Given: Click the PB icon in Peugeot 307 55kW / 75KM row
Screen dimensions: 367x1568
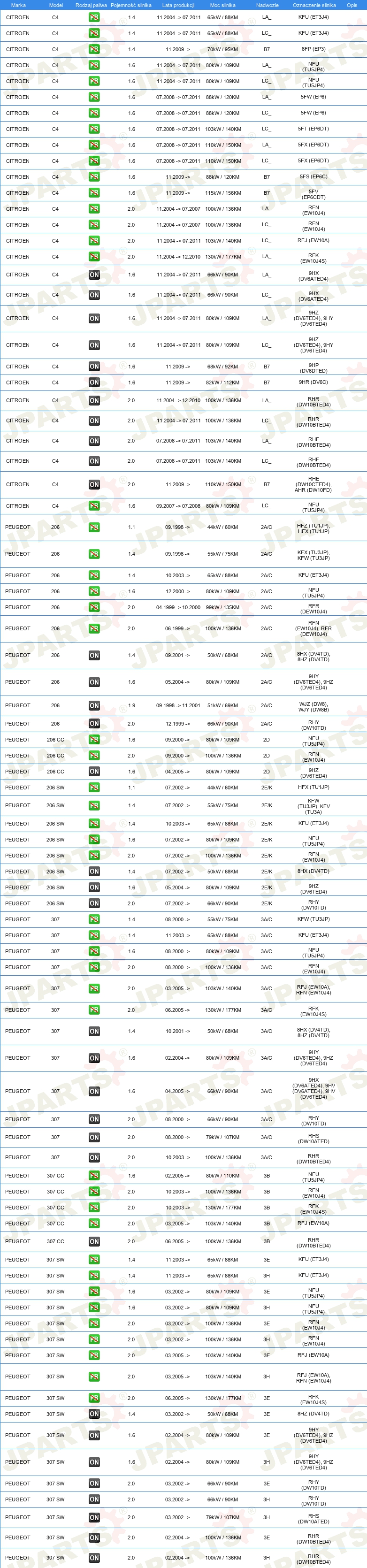Looking at the screenshot, I should pyautogui.click(x=94, y=920).
